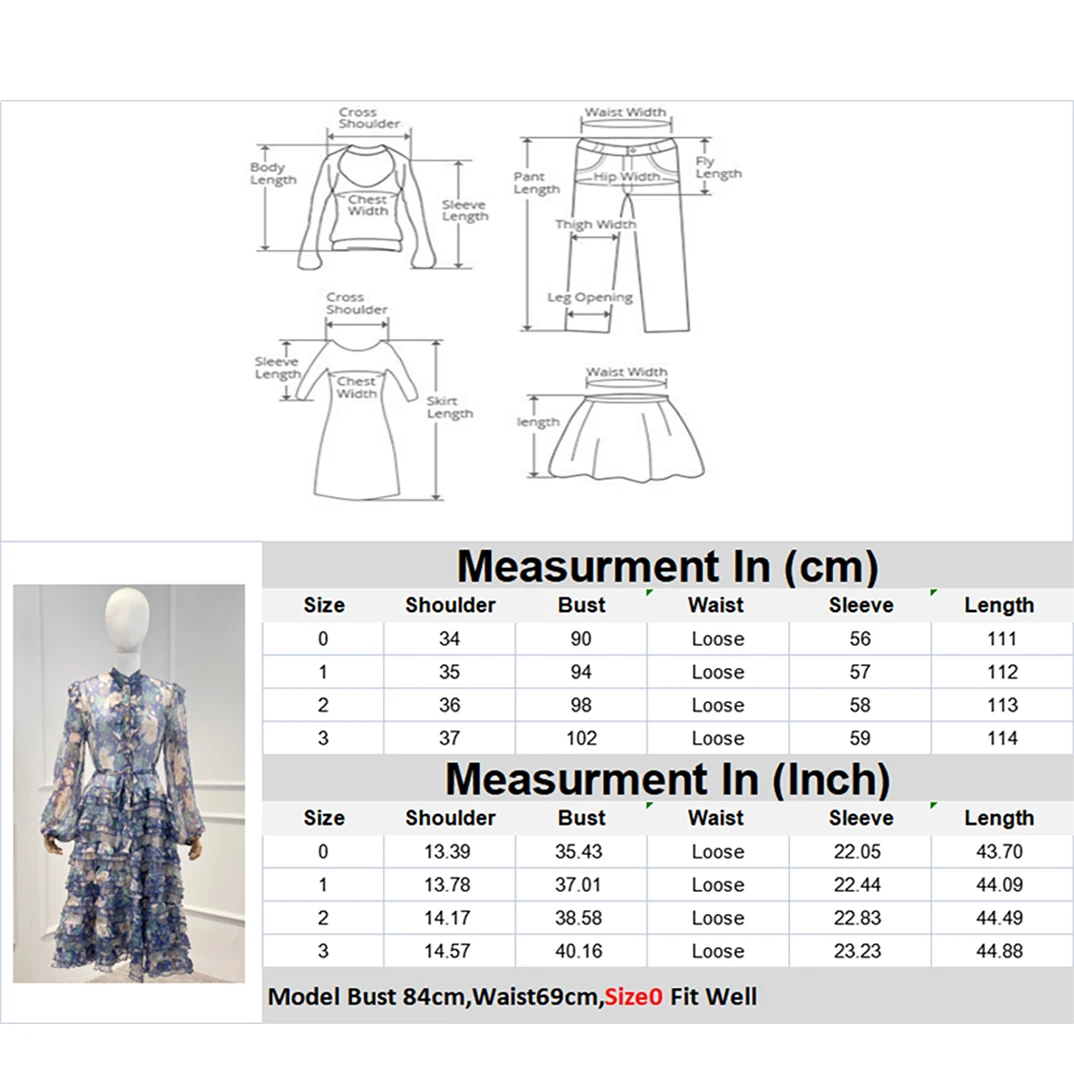Click 'Waist' header in the inch table
Image resolution: width=1074 pixels, height=1074 pixels.
pos(716,818)
